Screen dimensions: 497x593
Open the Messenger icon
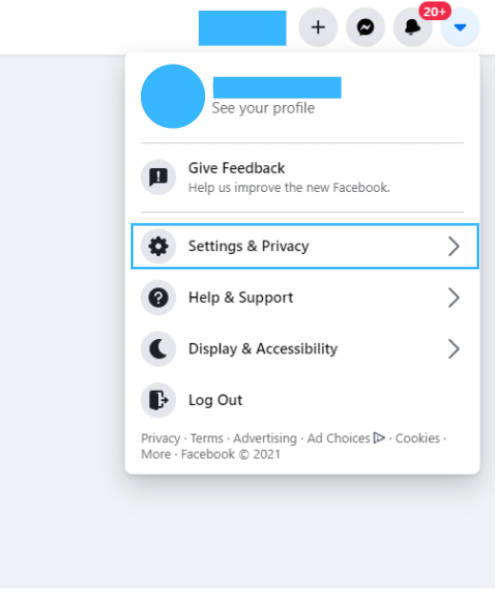pos(366,27)
